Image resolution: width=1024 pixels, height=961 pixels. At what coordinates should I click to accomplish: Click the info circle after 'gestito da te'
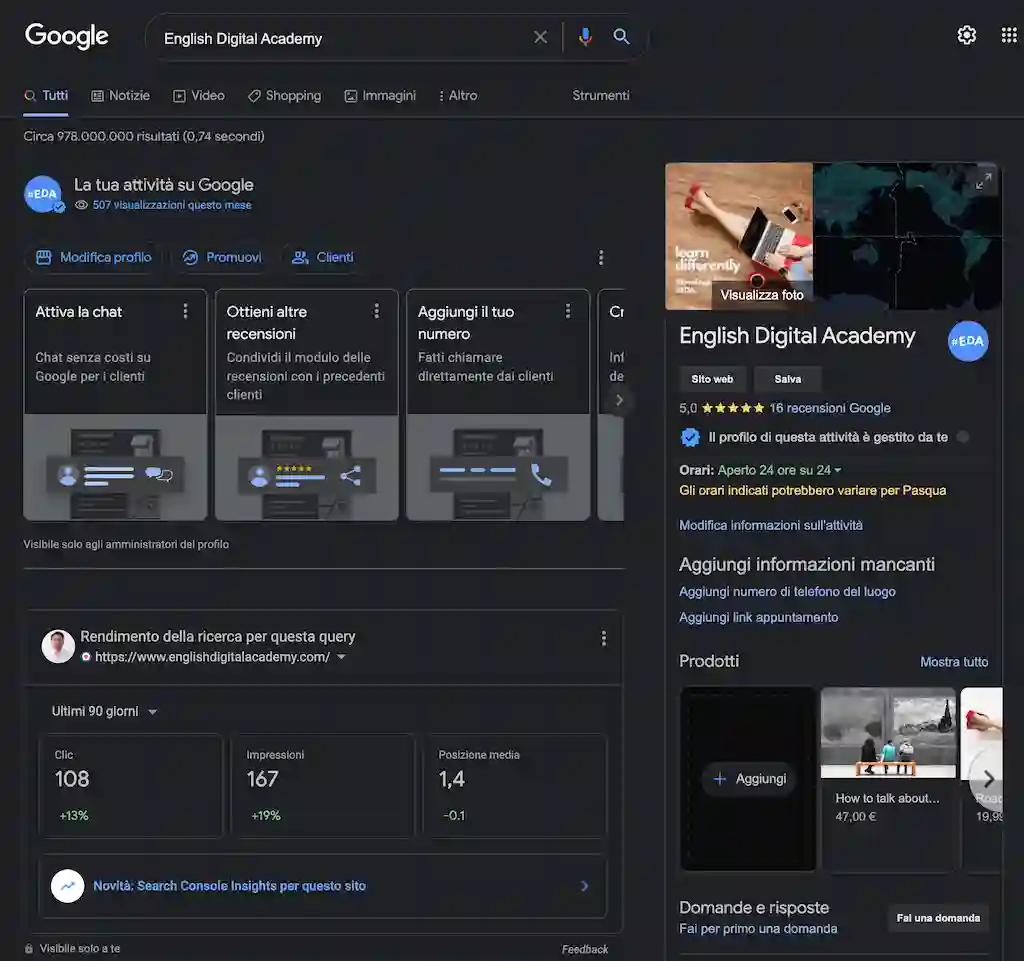[x=963, y=437]
